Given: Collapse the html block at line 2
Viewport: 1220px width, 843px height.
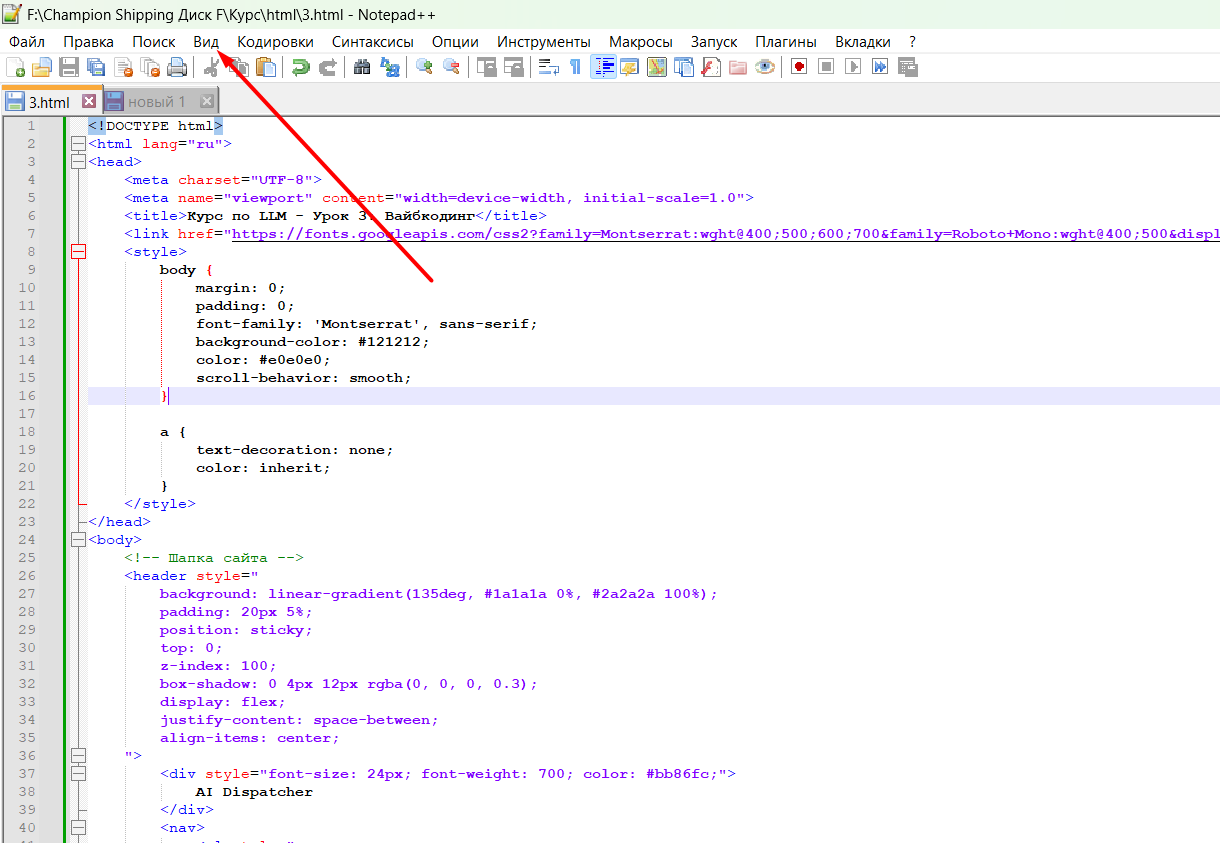Looking at the screenshot, I should pos(79,144).
